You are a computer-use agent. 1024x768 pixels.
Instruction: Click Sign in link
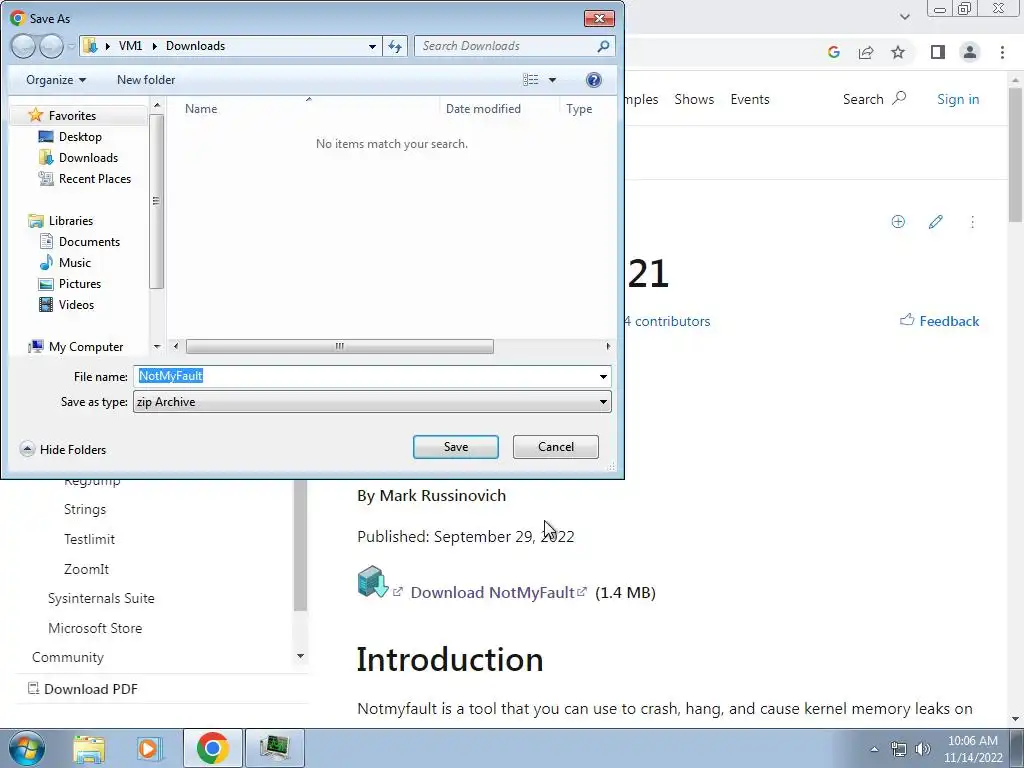coord(958,99)
